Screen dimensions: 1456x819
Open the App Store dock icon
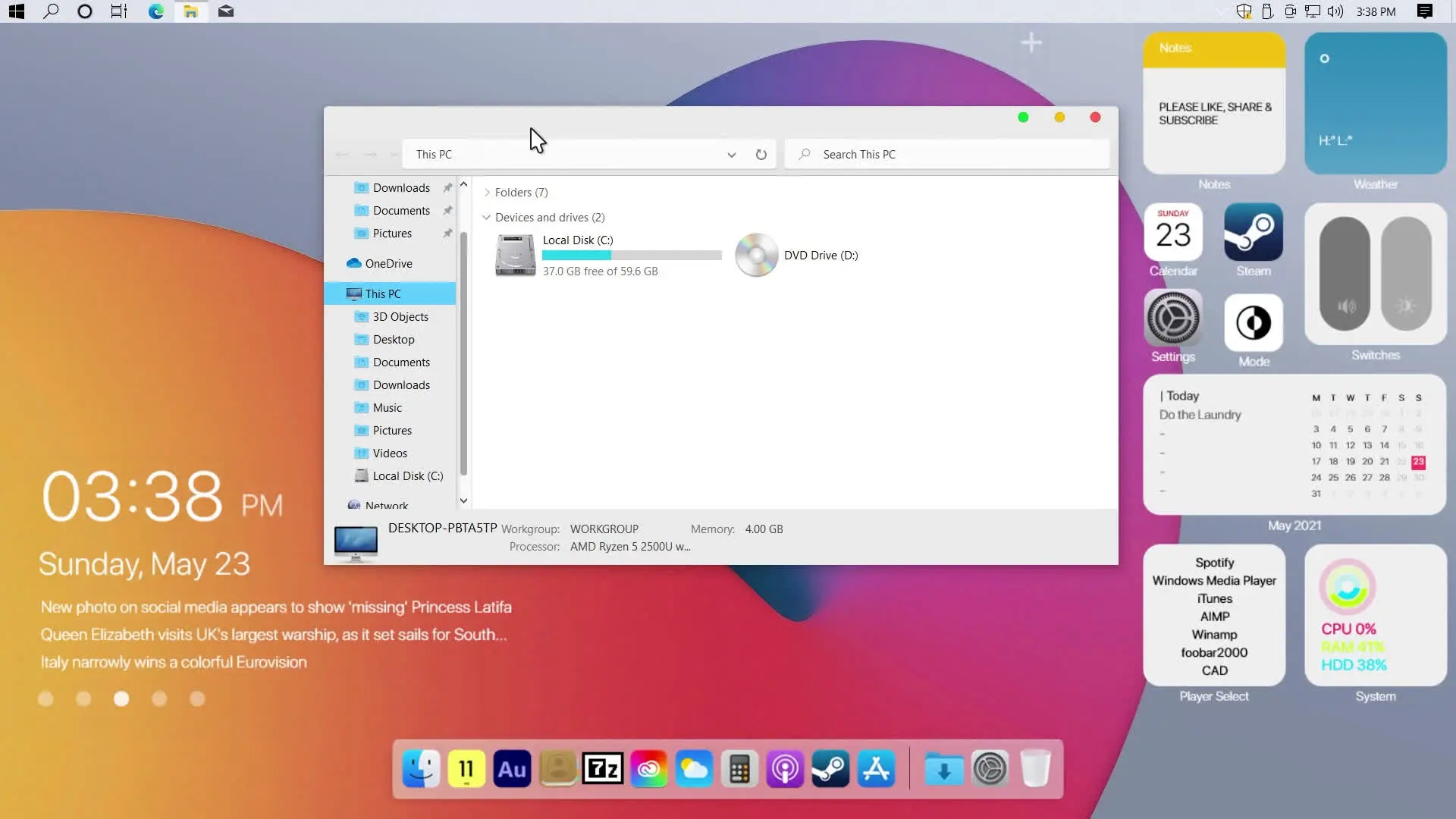[876, 770]
